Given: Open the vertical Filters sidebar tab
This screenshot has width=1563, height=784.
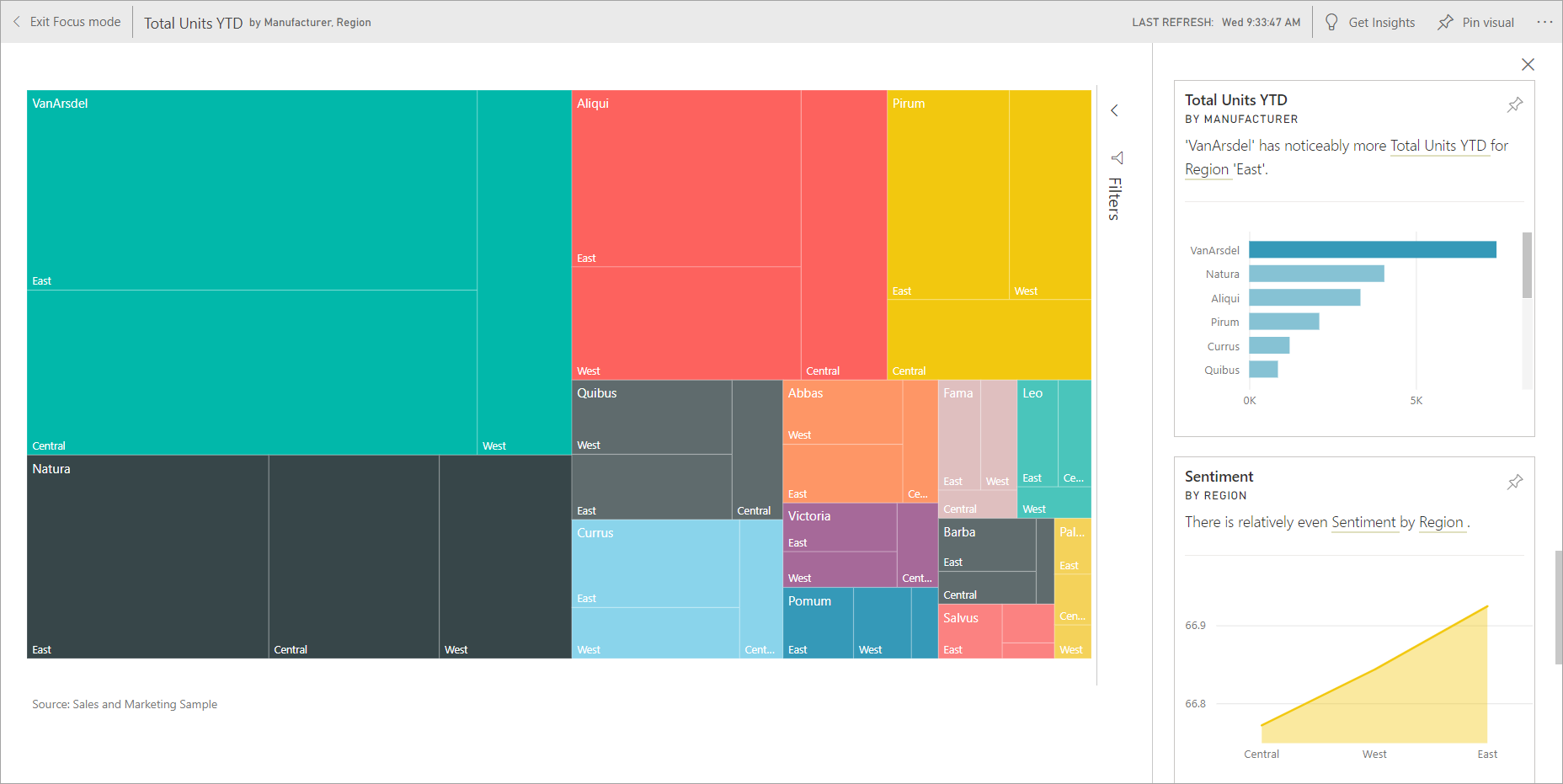Looking at the screenshot, I should tap(1114, 197).
